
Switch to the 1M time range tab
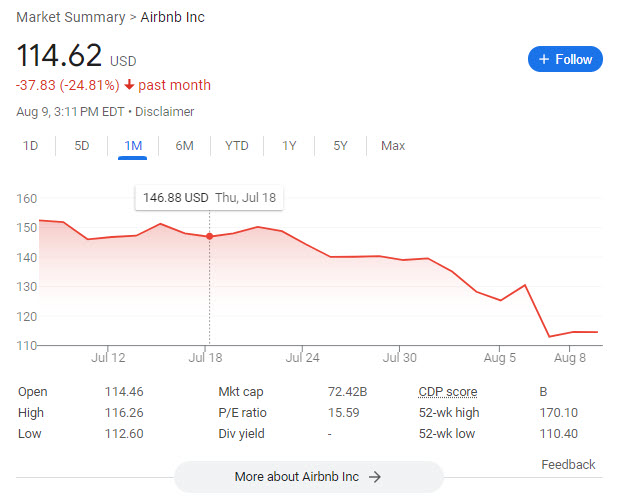(x=133, y=146)
